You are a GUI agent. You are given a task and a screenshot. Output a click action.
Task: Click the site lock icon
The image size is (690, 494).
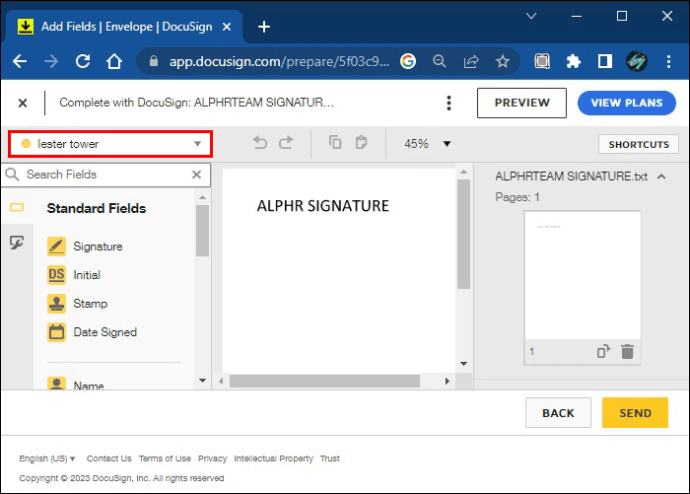pos(154,61)
